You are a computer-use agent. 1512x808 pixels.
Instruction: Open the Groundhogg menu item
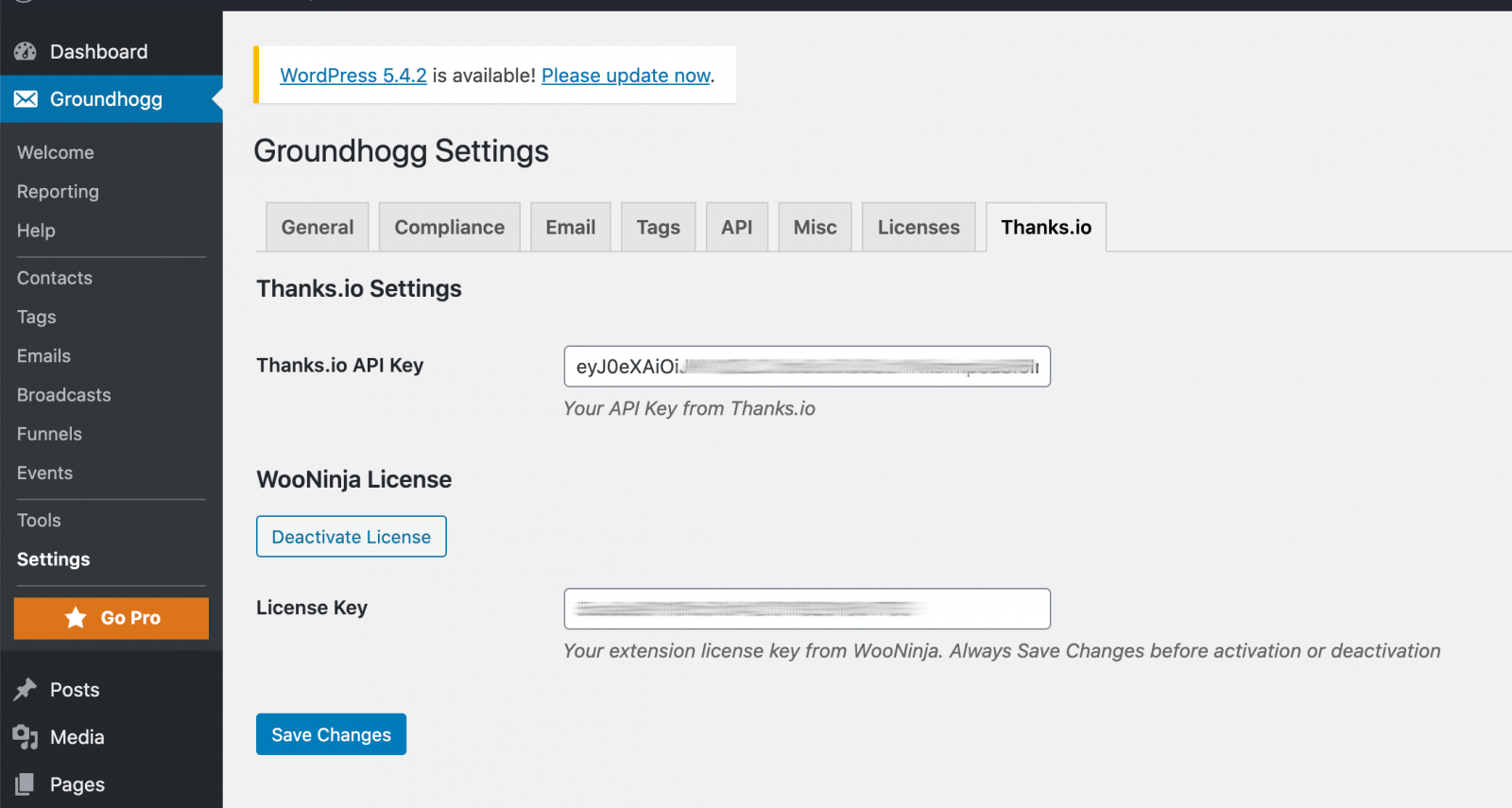pos(112,99)
